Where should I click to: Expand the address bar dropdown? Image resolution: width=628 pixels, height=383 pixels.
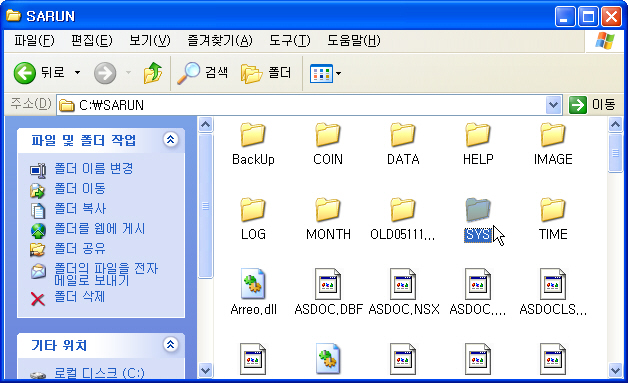[x=553, y=105]
